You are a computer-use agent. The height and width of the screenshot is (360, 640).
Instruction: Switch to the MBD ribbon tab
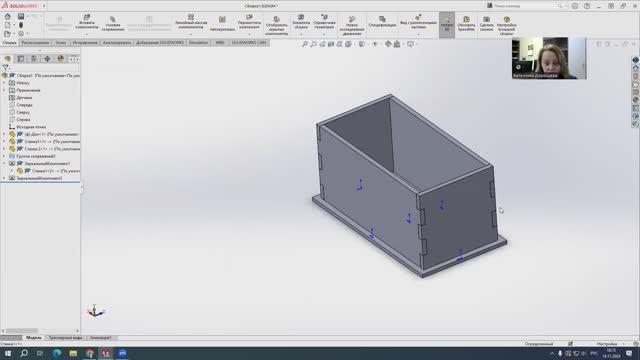[x=220, y=42]
